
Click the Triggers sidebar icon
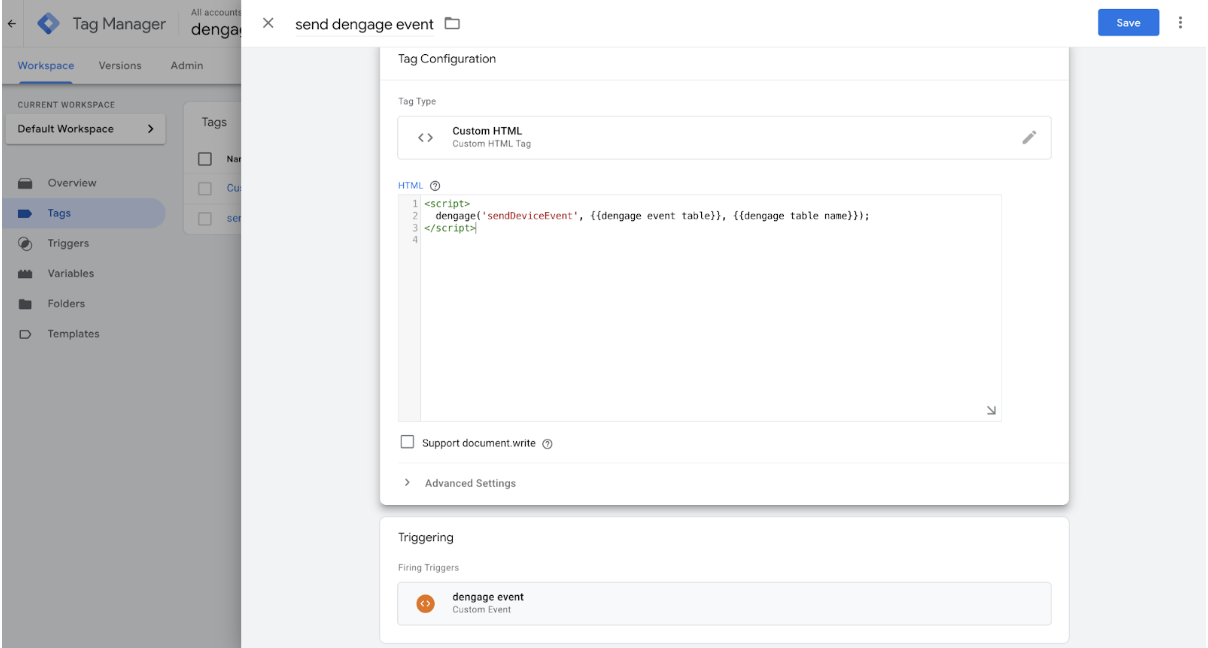[x=26, y=243]
